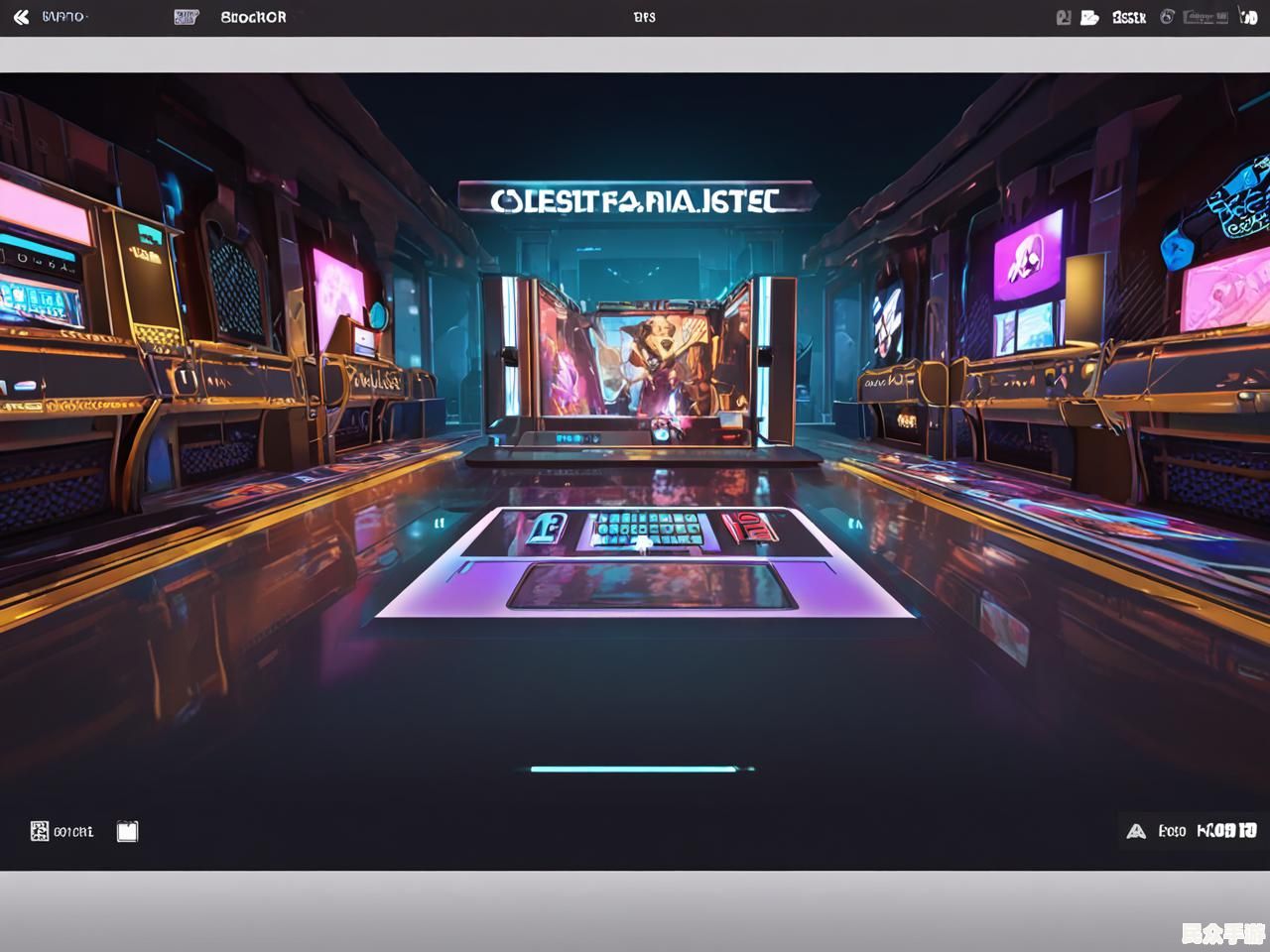Open the BROCKOR tab in top bar
Screen dimensions: 1270x952
[253, 17]
